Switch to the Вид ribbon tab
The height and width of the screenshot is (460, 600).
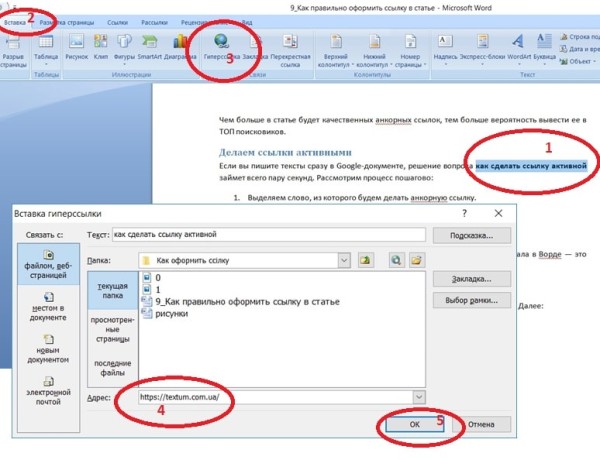coord(247,23)
